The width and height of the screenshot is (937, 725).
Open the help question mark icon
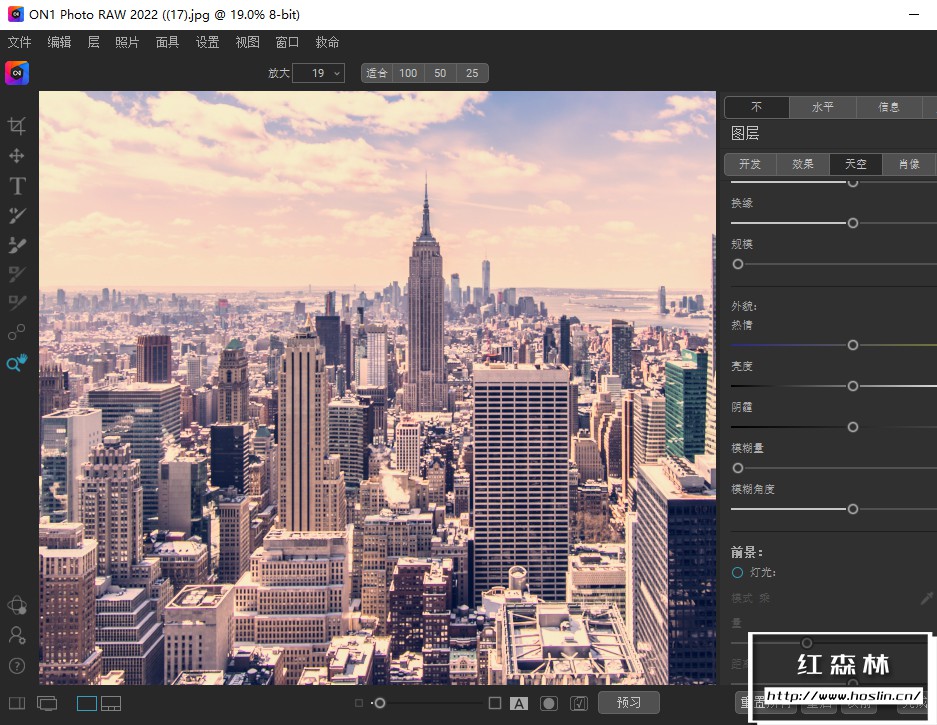click(17, 665)
